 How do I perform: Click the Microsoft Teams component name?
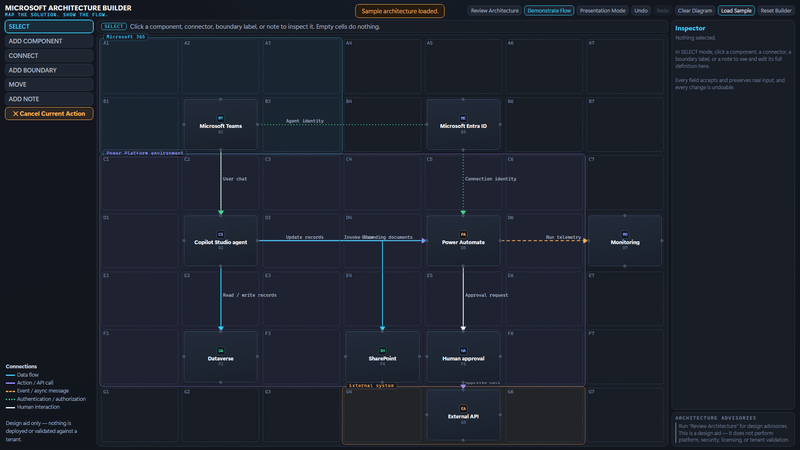[x=220, y=126]
